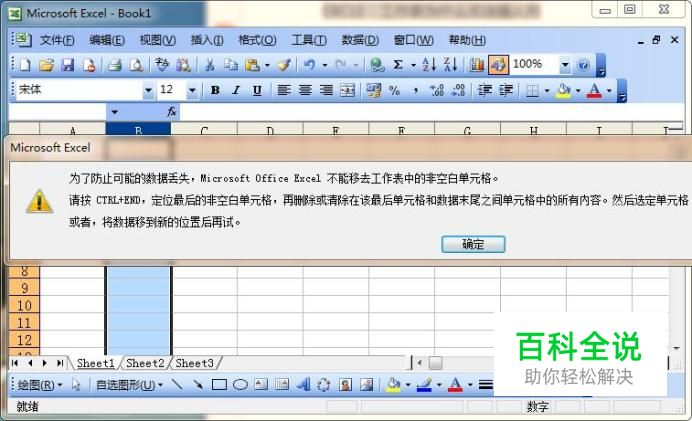The height and width of the screenshot is (421, 692).
Task: Open the 格式(O) menu
Action: (x=257, y=40)
